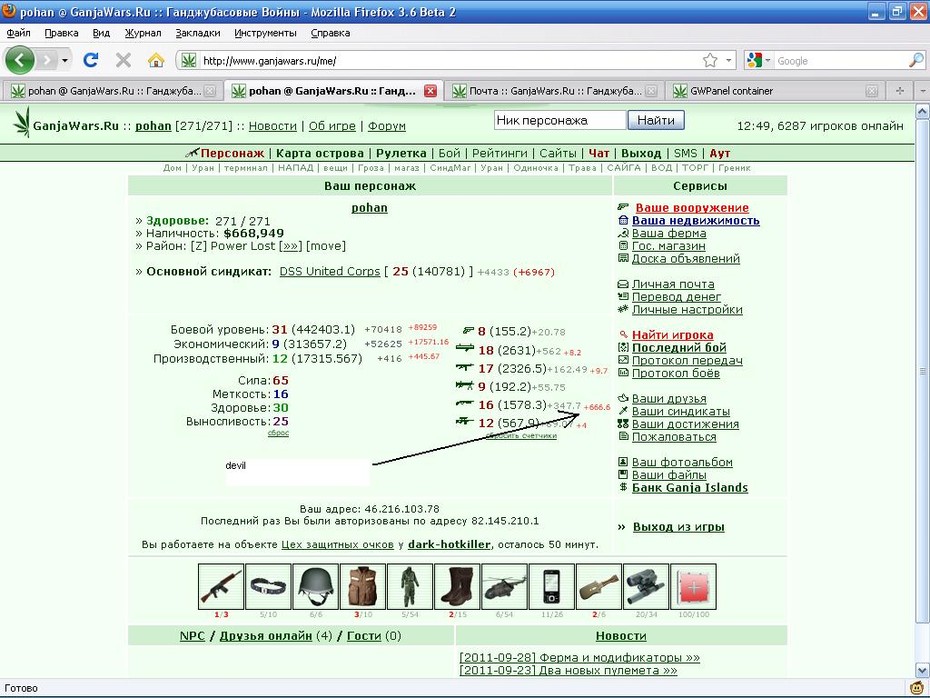Open the Файл menu

click(x=18, y=33)
